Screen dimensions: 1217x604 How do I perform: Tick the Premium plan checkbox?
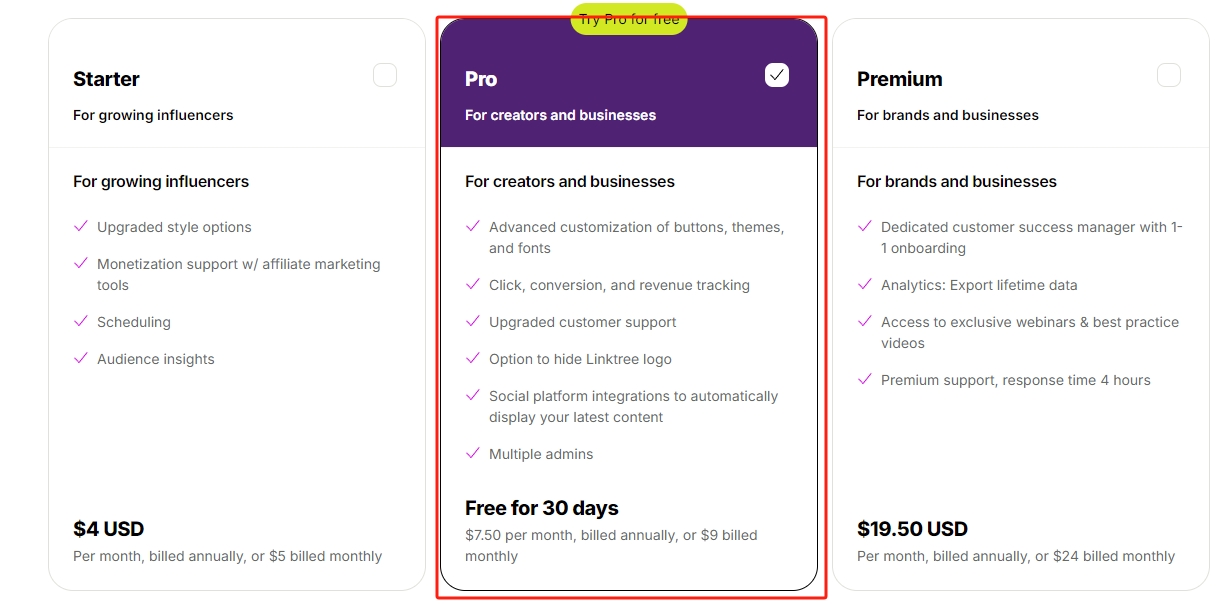1169,75
